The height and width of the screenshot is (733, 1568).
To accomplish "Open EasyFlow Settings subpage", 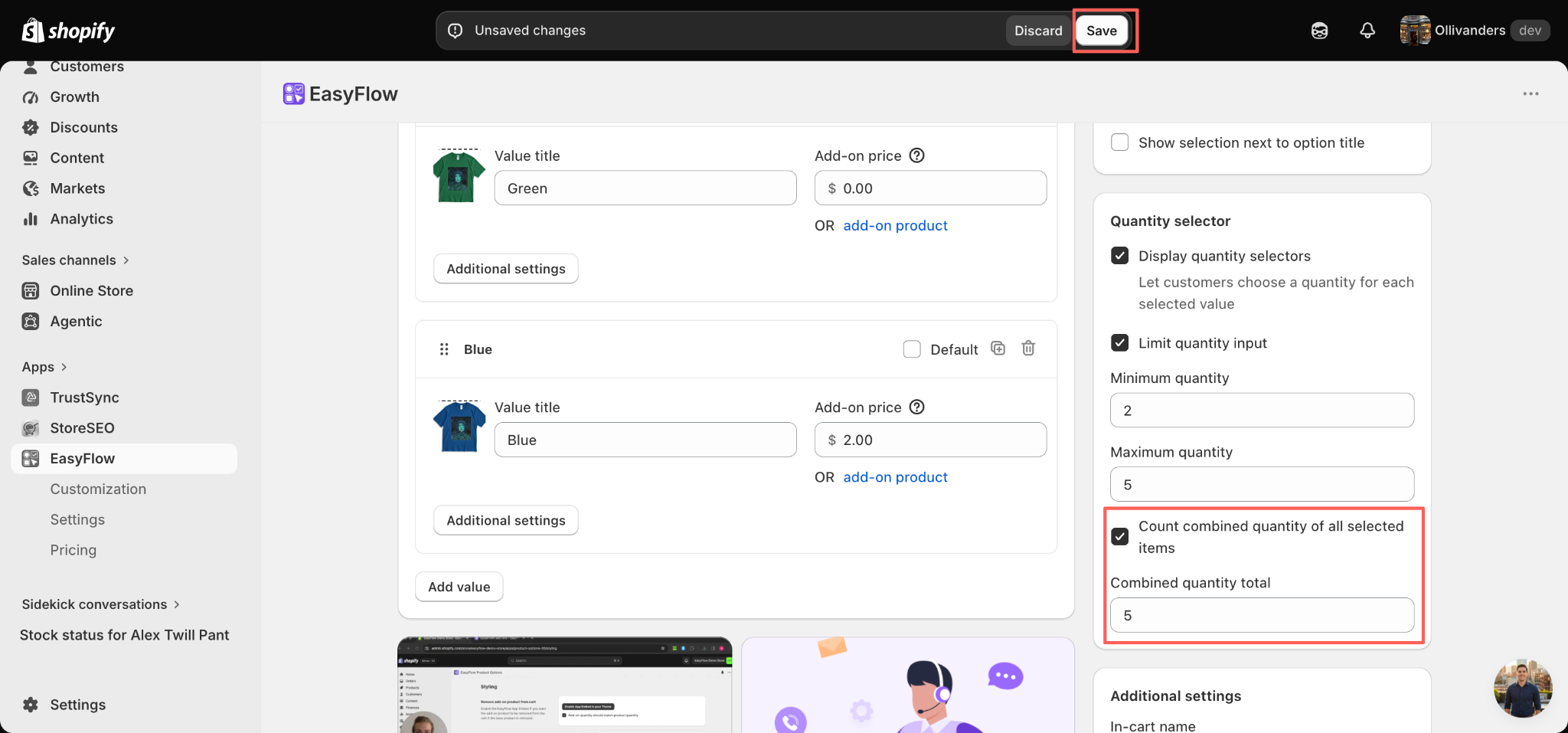I will coord(77,520).
